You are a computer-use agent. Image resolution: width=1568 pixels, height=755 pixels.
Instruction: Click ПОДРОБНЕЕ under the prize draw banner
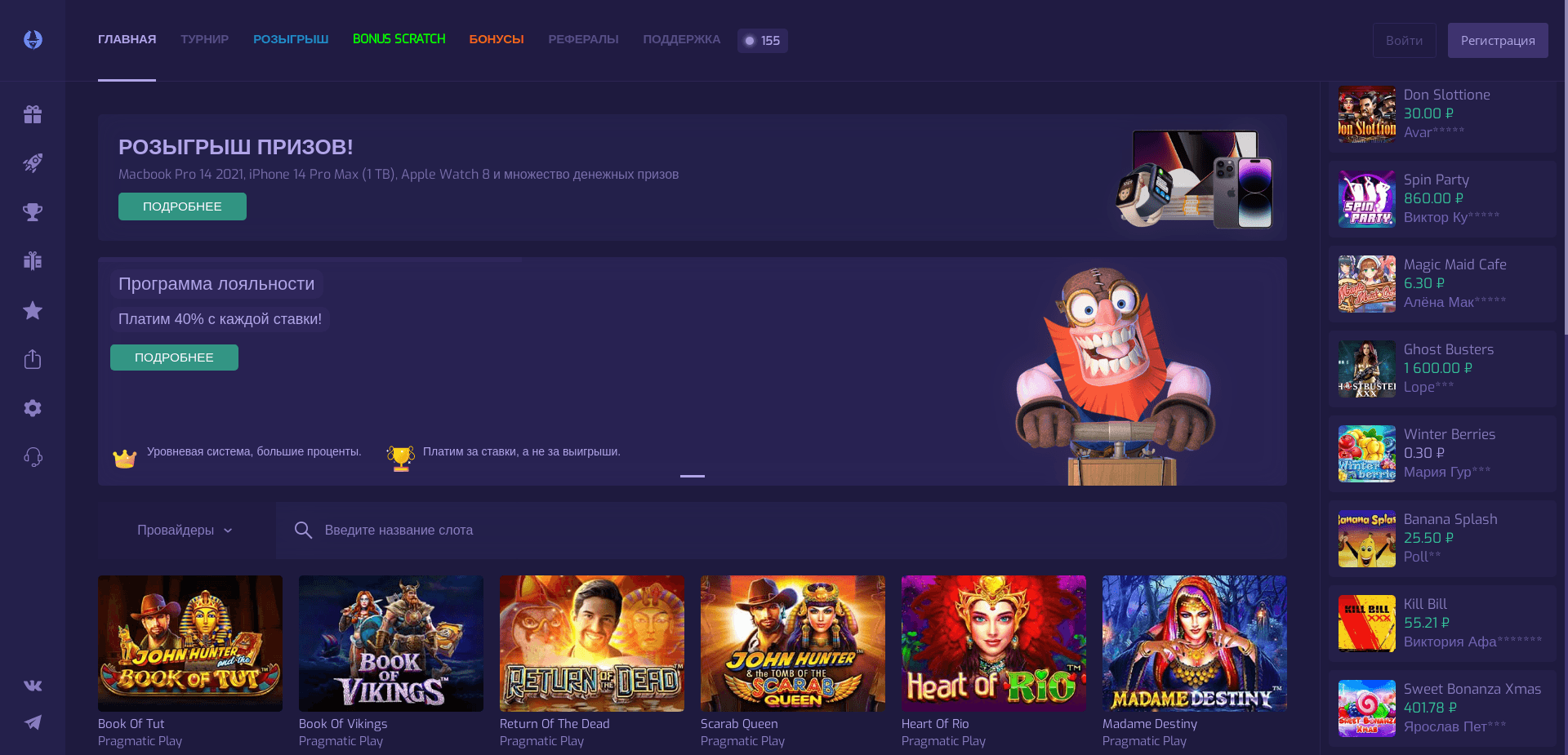(x=182, y=207)
